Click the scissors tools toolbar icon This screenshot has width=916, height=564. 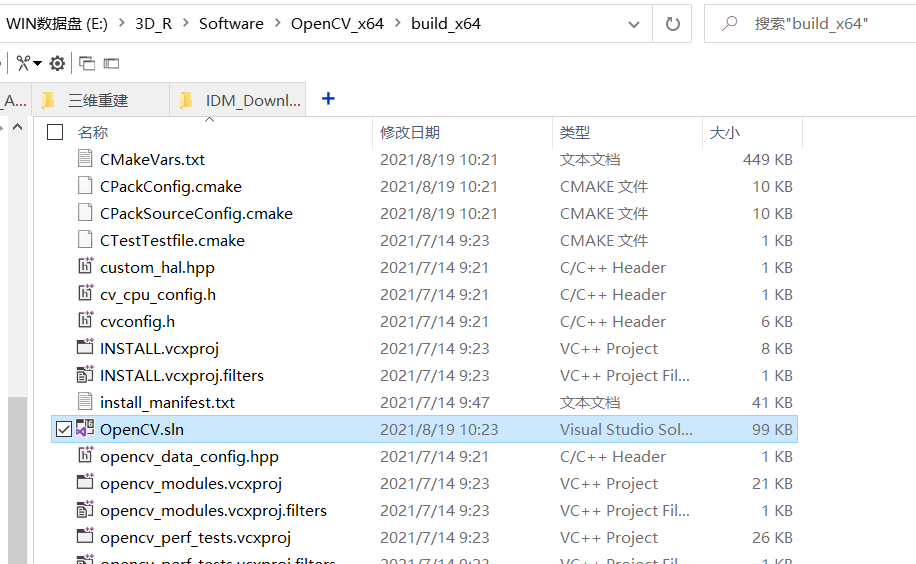(23, 63)
